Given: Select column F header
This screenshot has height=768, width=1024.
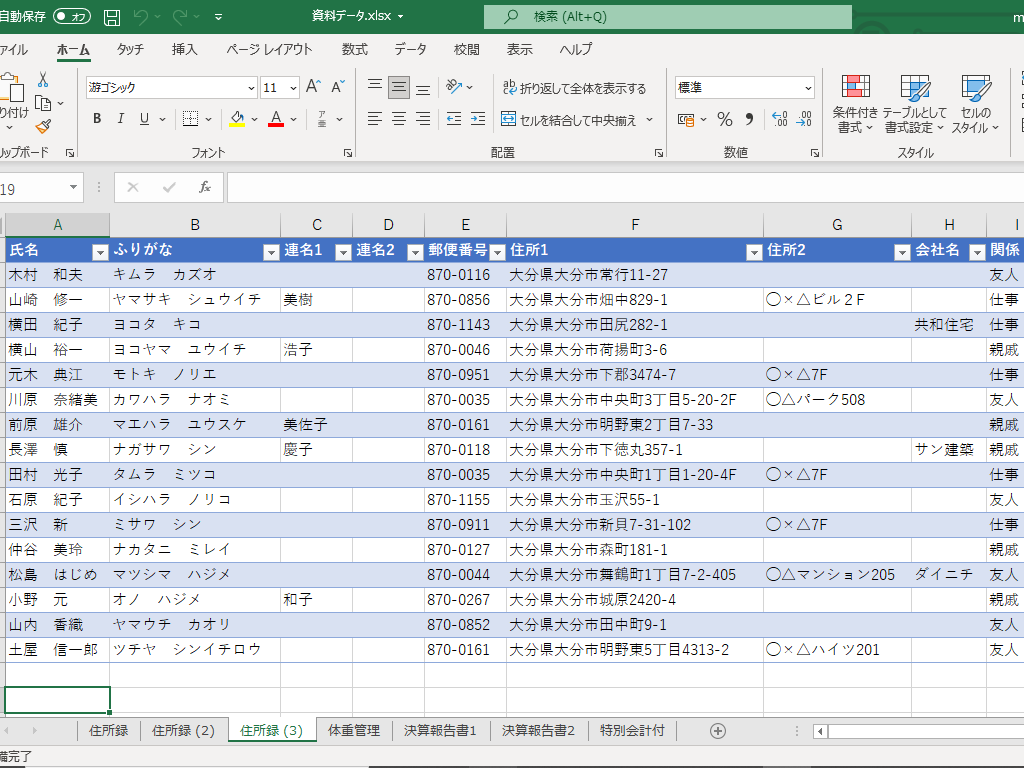Looking at the screenshot, I should [x=635, y=225].
